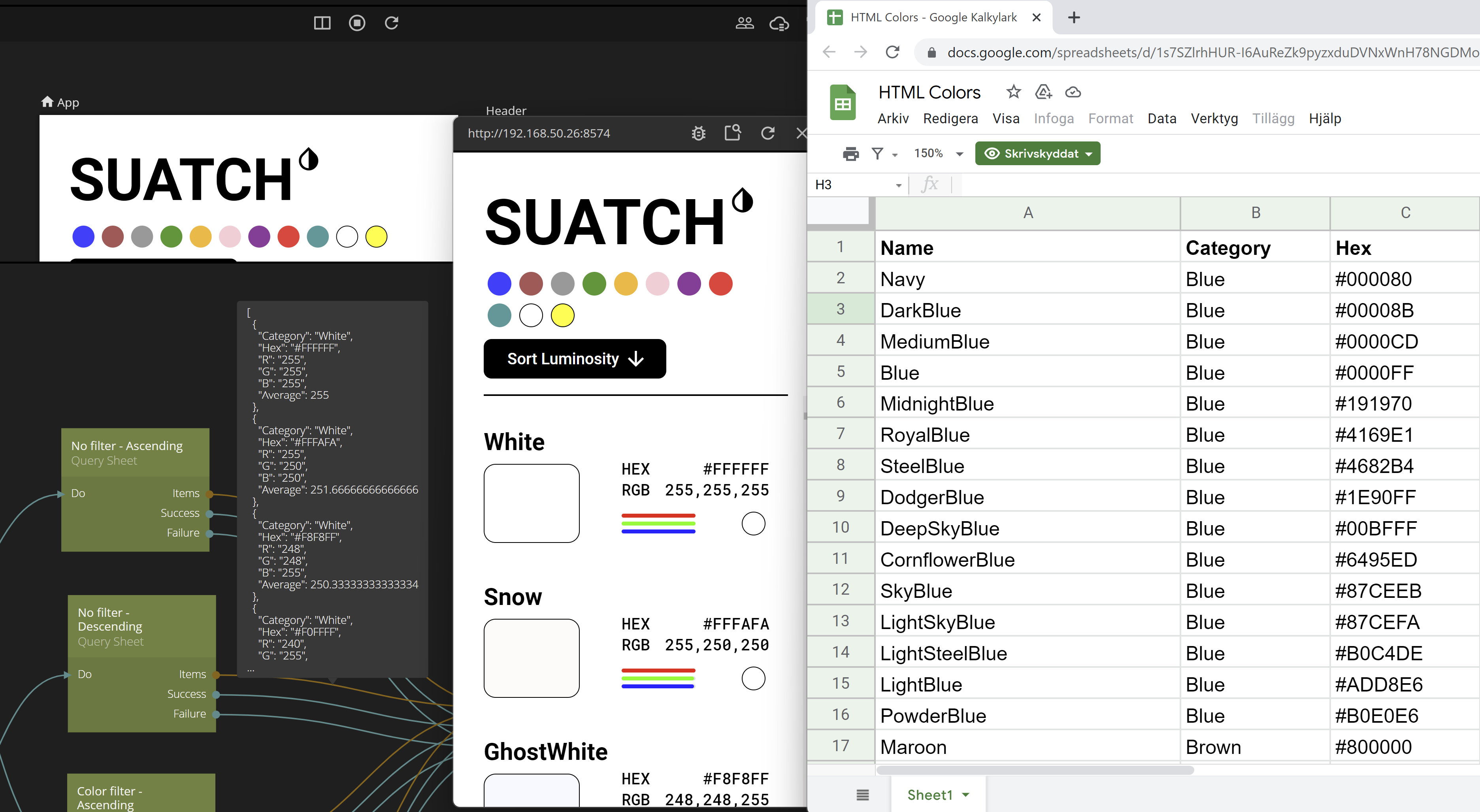Image resolution: width=1480 pixels, height=812 pixels.
Task: Toggle the round selector beside White swatch
Action: click(x=753, y=524)
